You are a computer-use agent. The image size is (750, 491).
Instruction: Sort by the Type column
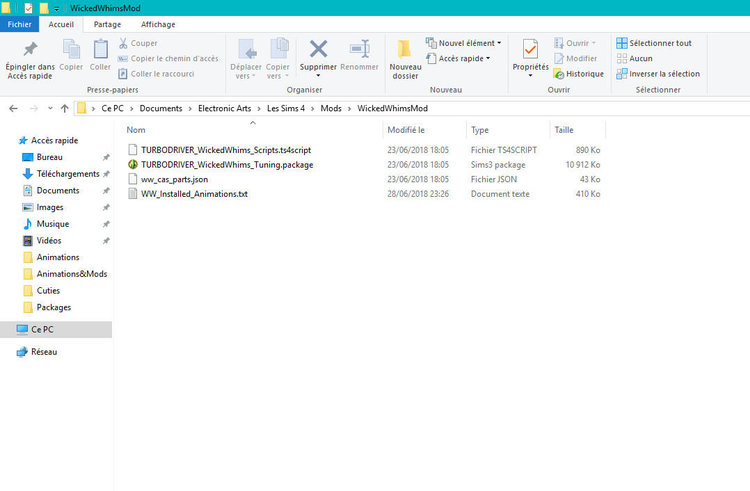tap(480, 130)
